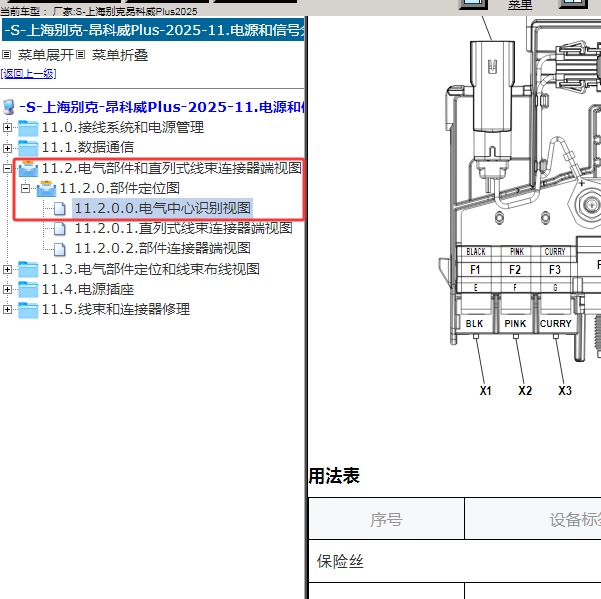Viewport: 601px width, 599px height.
Task: Click fuse label F2 in the diagram
Action: [515, 270]
